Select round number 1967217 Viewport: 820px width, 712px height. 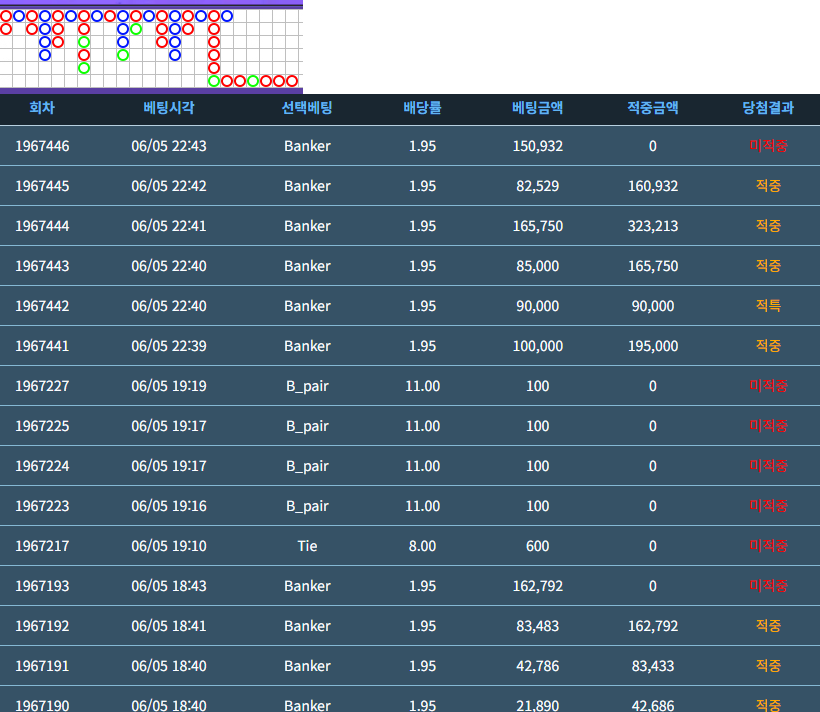click(42, 546)
